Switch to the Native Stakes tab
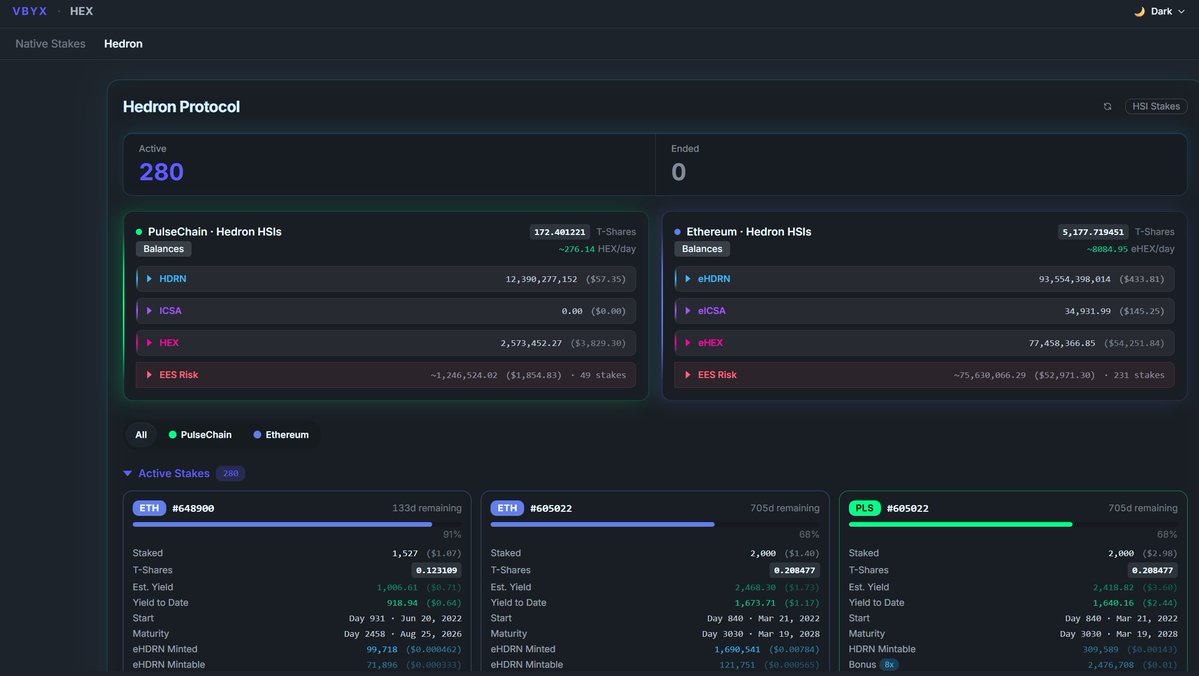 click(x=49, y=43)
